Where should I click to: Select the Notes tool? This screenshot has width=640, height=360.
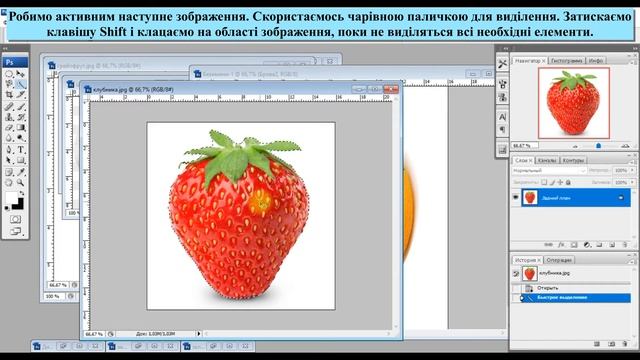pyautogui.click(x=9, y=172)
